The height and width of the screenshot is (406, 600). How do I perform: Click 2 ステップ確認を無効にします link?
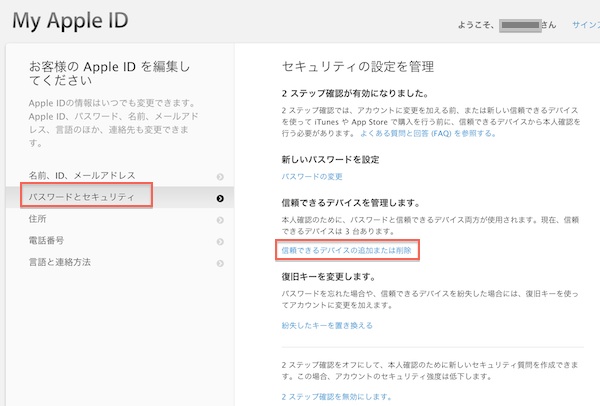(337, 397)
